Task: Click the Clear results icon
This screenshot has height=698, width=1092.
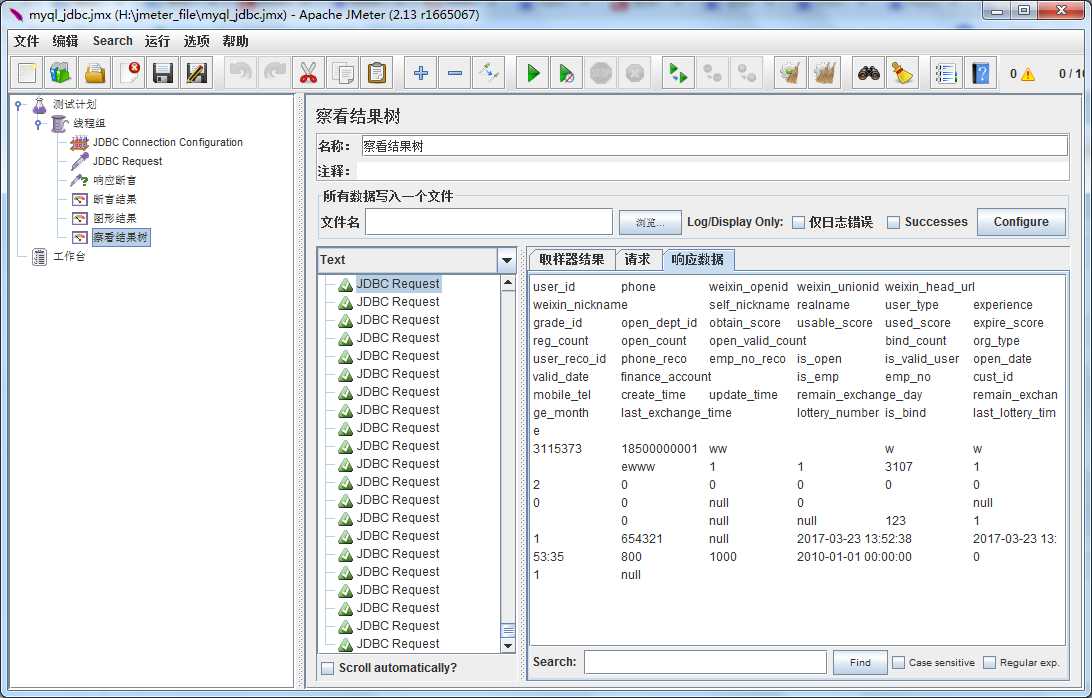Action: [x=790, y=72]
